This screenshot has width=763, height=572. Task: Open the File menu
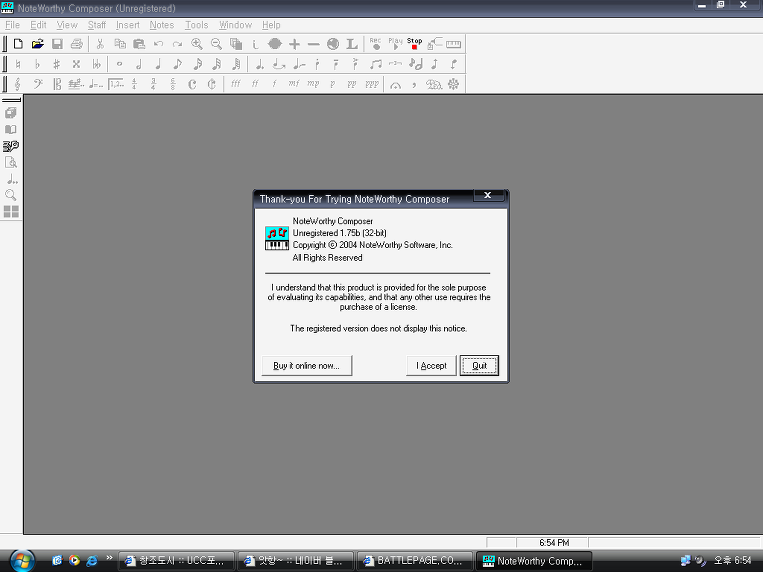pos(13,25)
